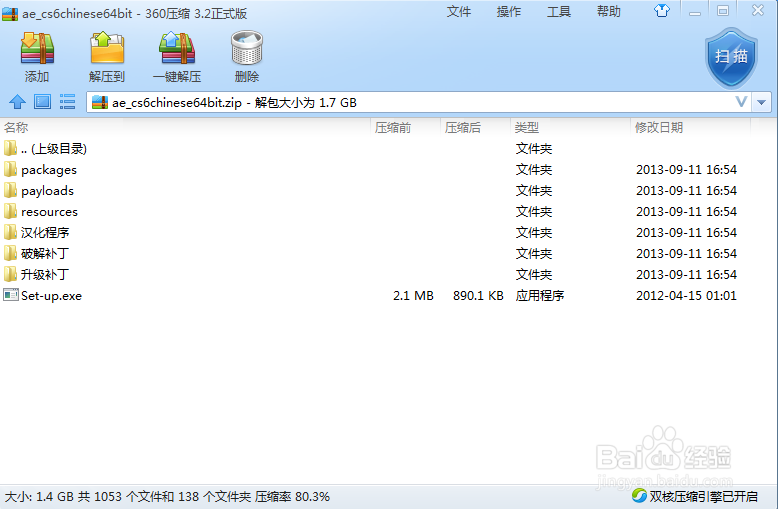Select the .. (上级目录) row text
Screen dimensions: 778x509
point(54,148)
